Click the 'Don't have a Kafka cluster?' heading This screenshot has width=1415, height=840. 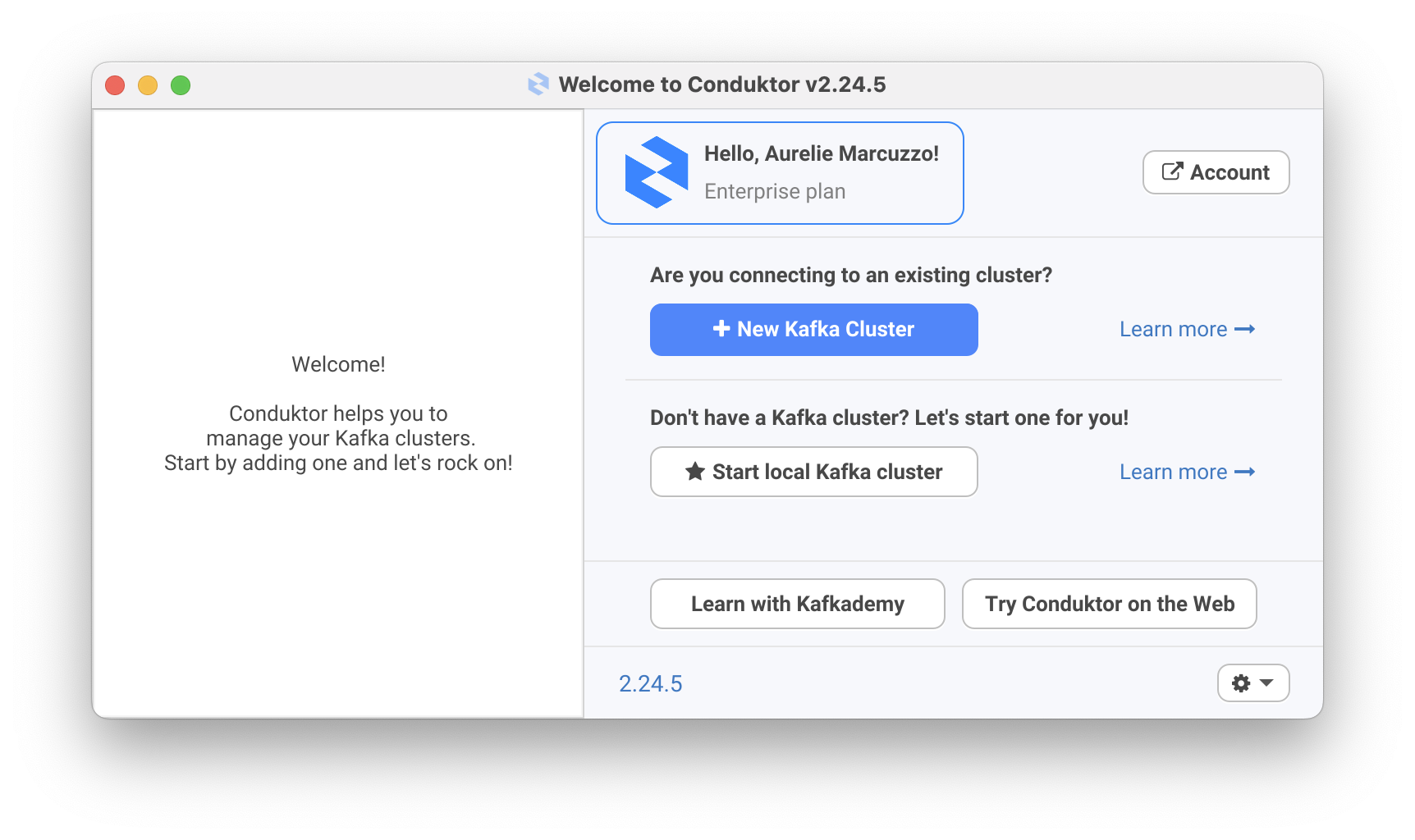tap(889, 418)
